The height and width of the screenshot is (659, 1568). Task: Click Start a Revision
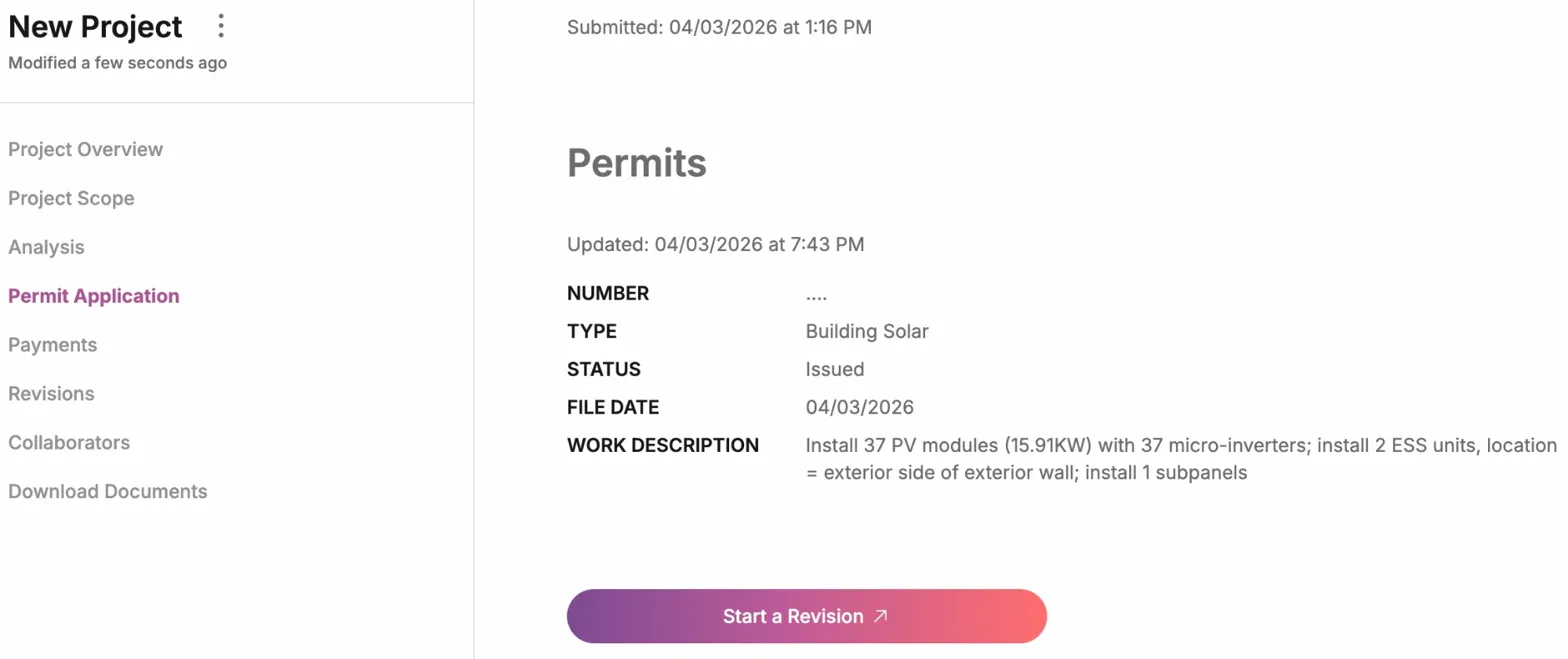pyautogui.click(x=806, y=616)
